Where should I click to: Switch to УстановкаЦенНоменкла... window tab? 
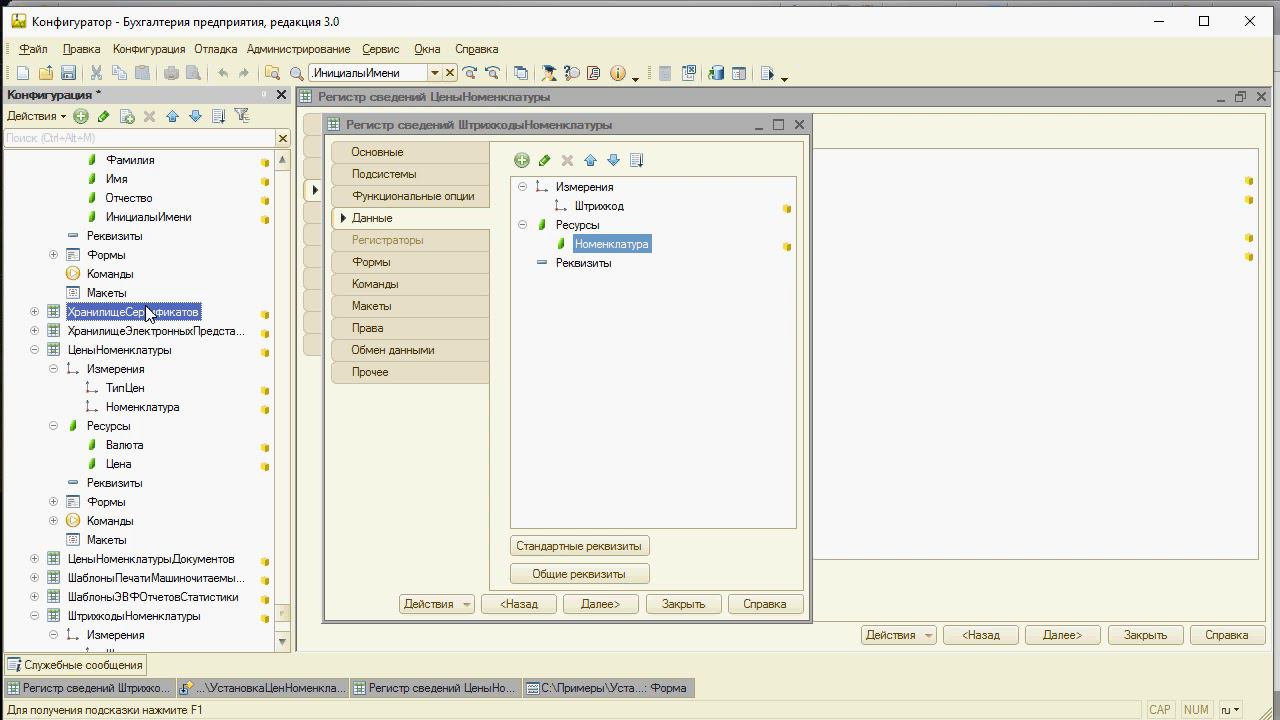click(263, 688)
